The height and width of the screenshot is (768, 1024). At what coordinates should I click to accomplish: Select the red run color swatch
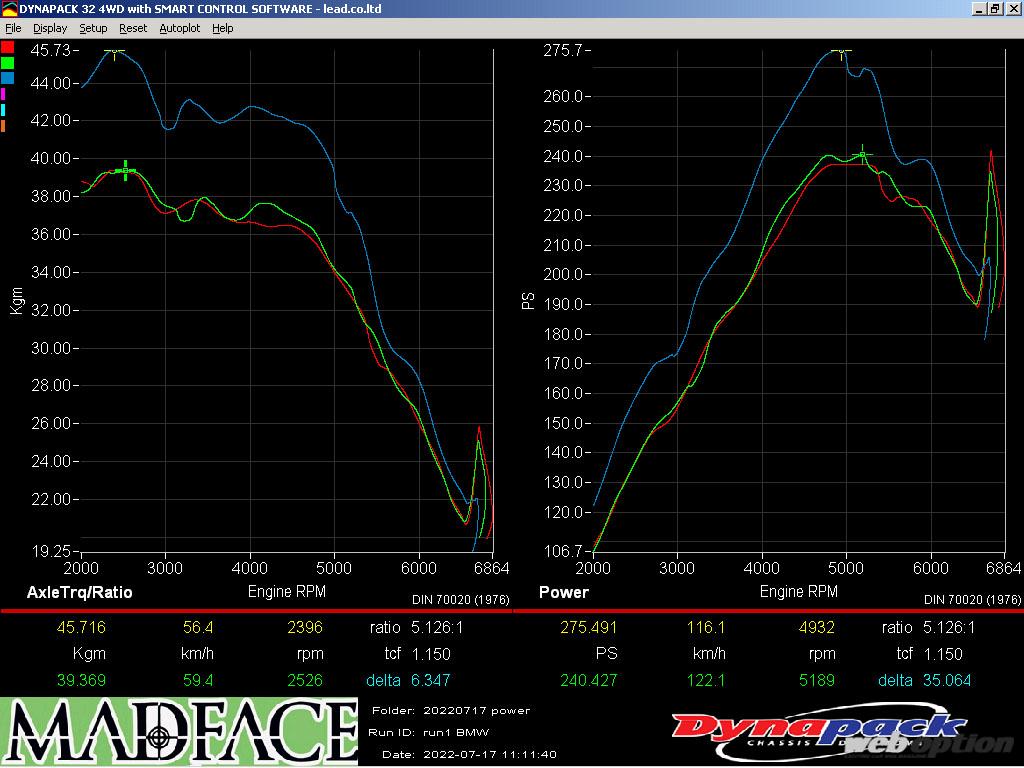(7, 46)
